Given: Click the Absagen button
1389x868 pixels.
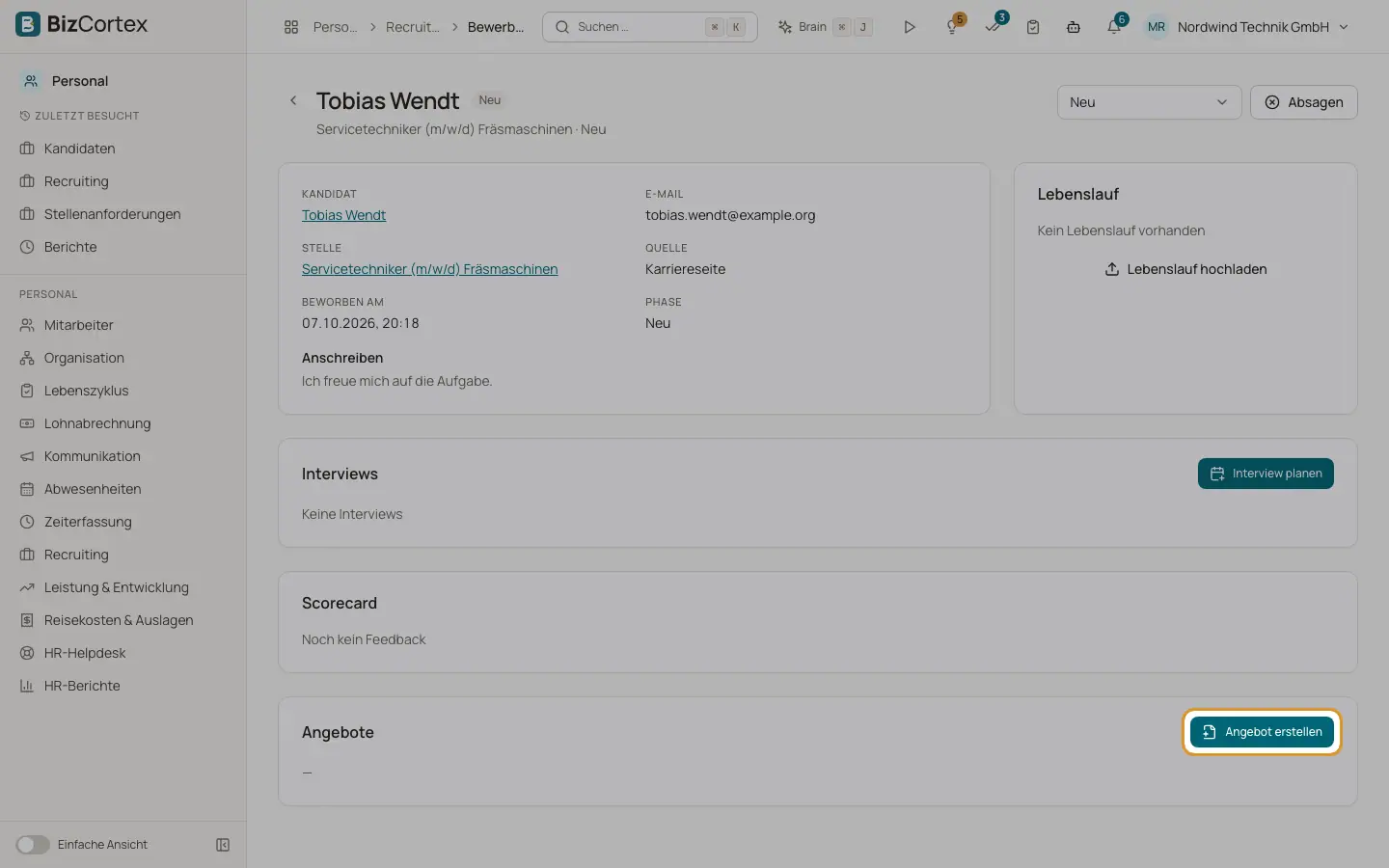Looking at the screenshot, I should [1303, 102].
